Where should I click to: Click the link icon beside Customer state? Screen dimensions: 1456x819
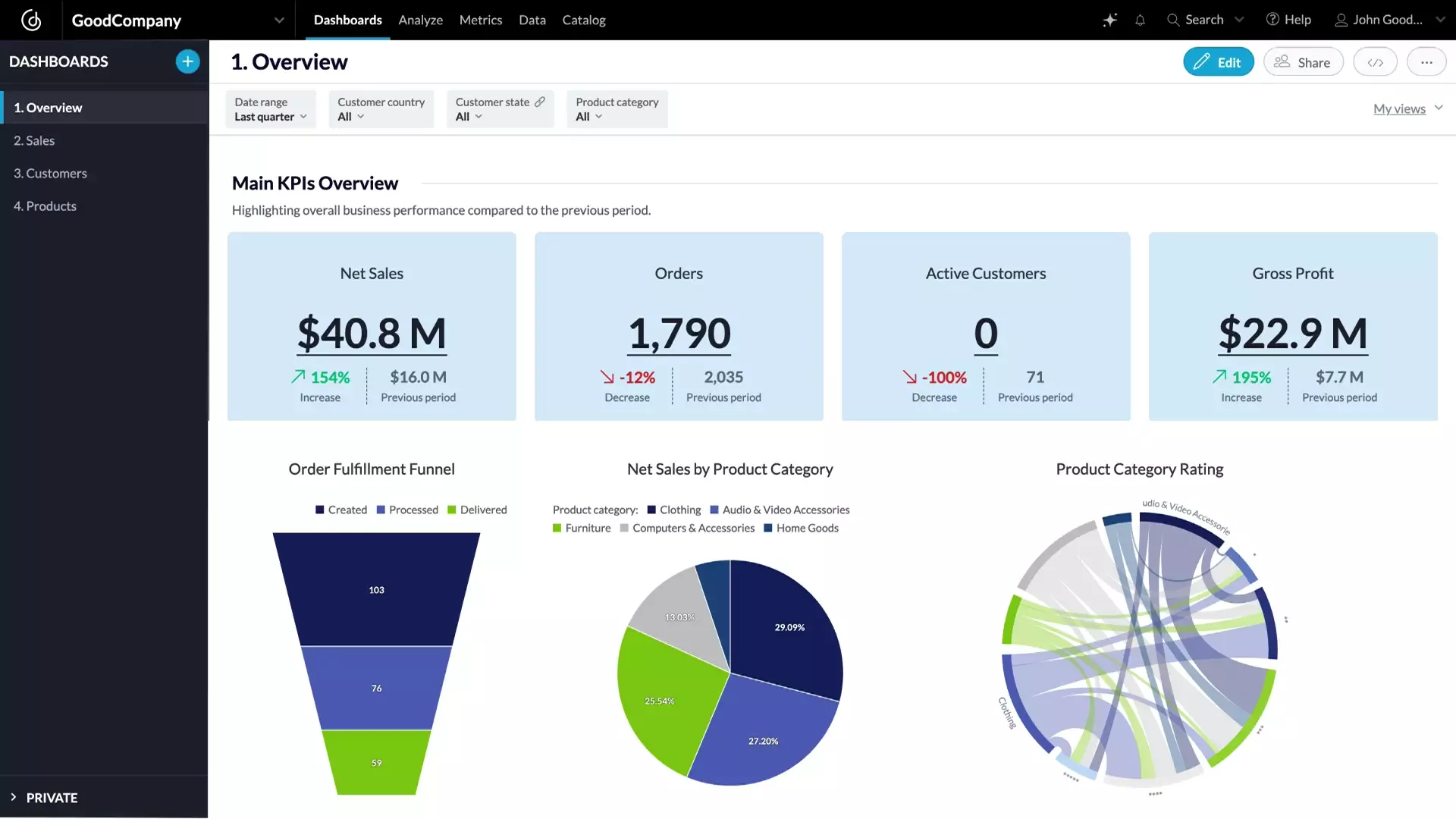point(540,102)
